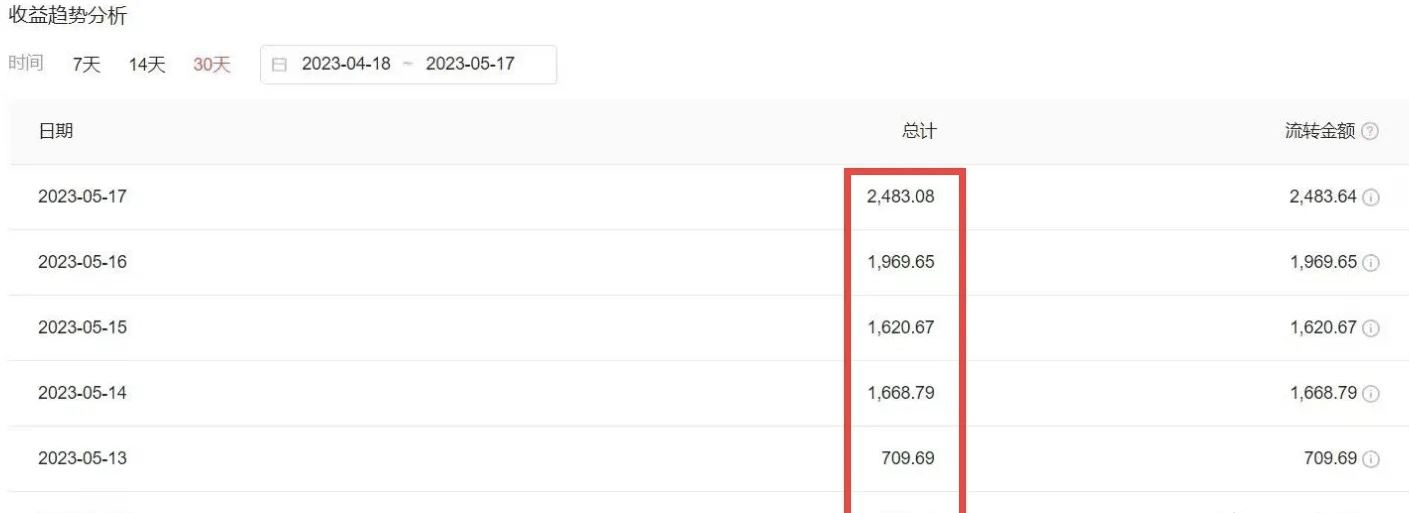This screenshot has height=513, width=1409.
Task: Click info icon beside 1,620.67 circulation amount
Action: 1371,329
